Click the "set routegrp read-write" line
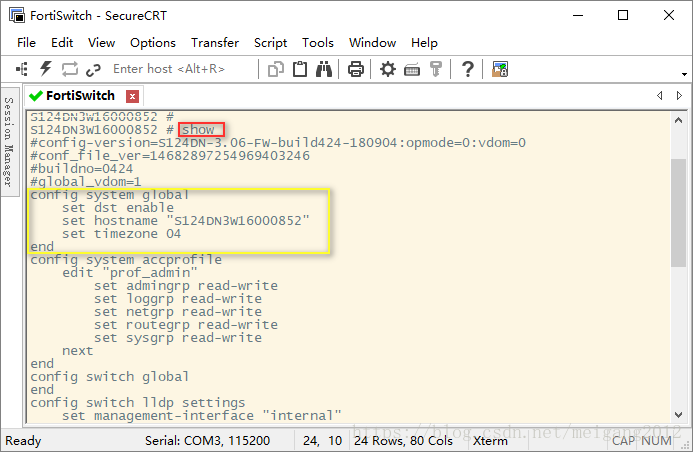The image size is (693, 452). point(186,325)
